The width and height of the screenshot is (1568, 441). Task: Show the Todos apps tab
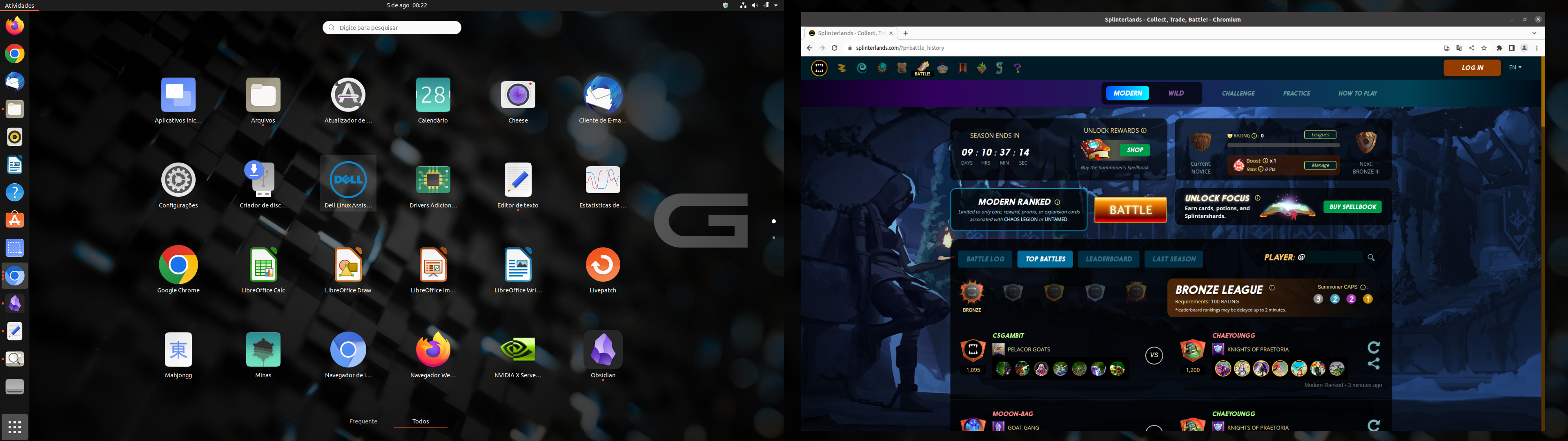[x=421, y=421]
